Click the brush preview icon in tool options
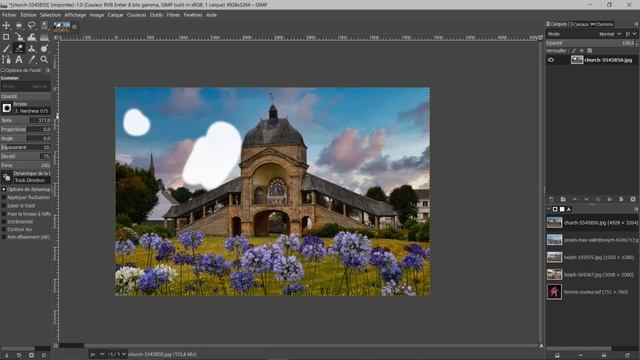This screenshot has height=360, width=640. tap(7, 108)
